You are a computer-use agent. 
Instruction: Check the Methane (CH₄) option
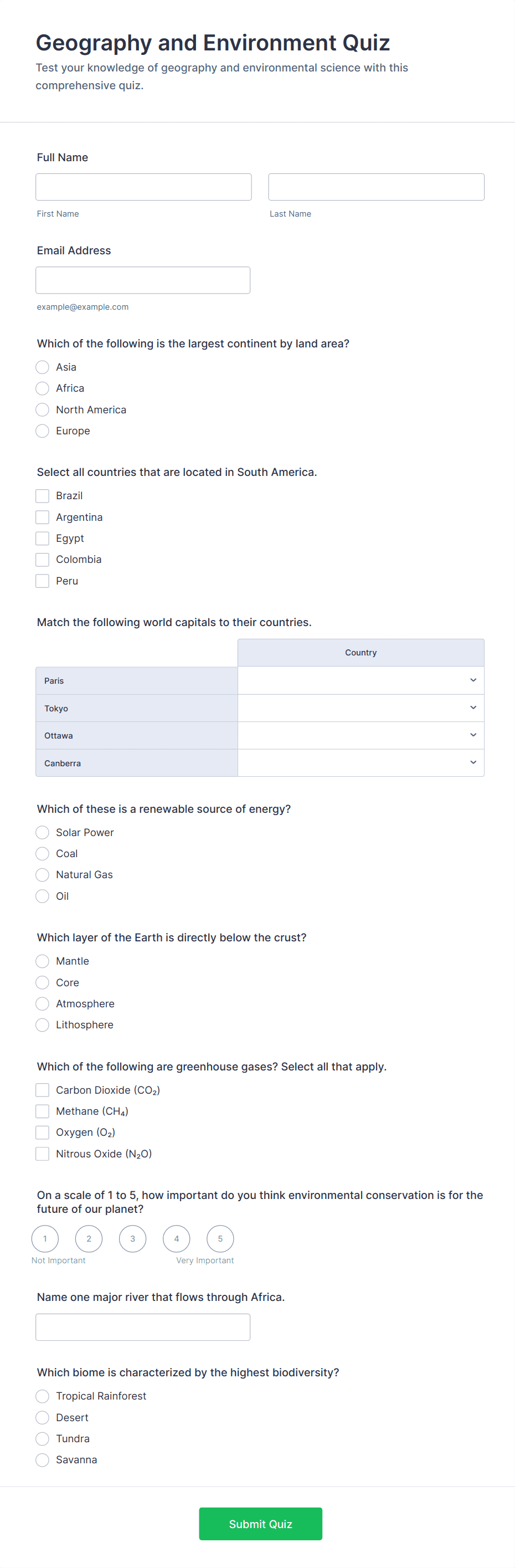pyautogui.click(x=42, y=1111)
